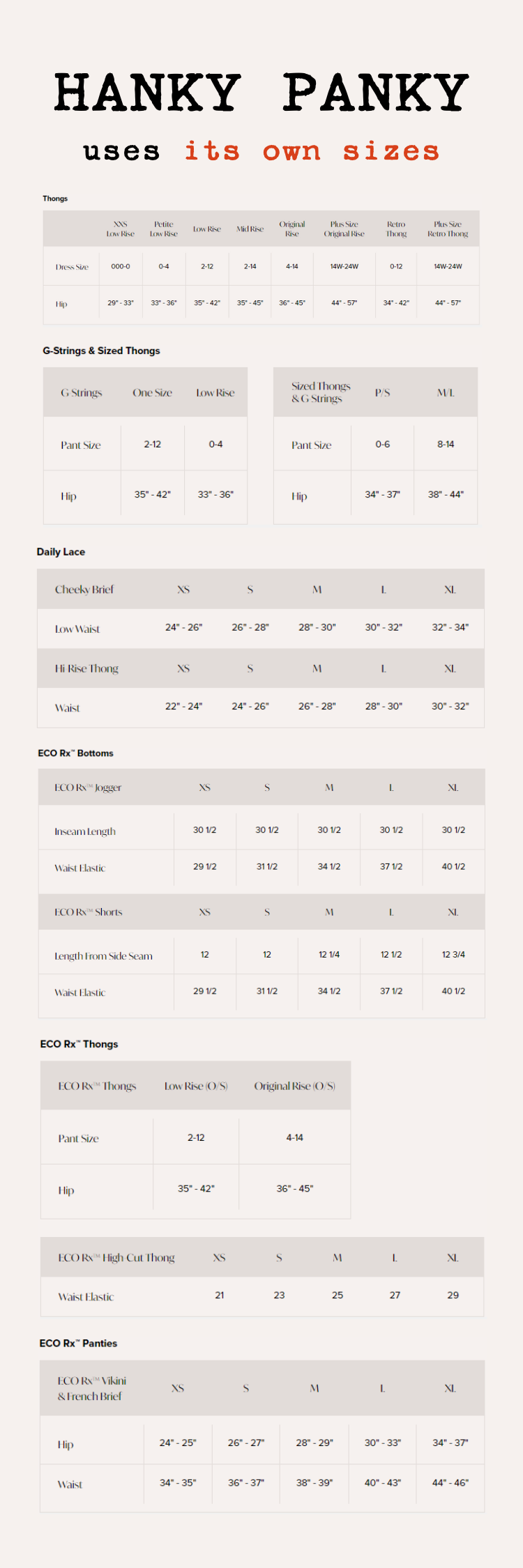
Task: Click the ECO Rx High Cut Thong header
Action: coord(116,1258)
